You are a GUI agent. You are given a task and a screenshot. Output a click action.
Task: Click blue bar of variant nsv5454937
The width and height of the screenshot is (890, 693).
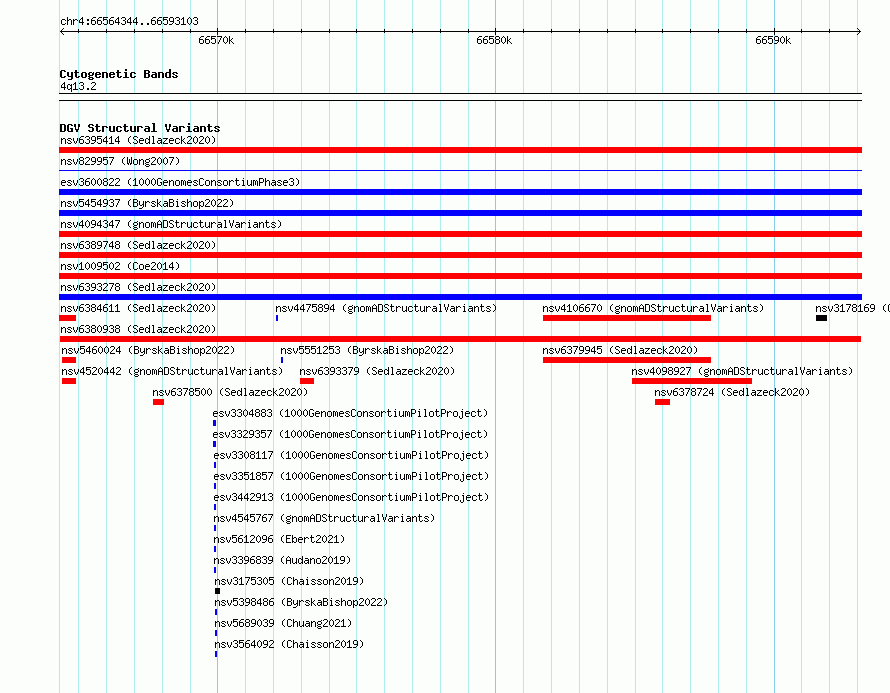pyautogui.click(x=460, y=213)
